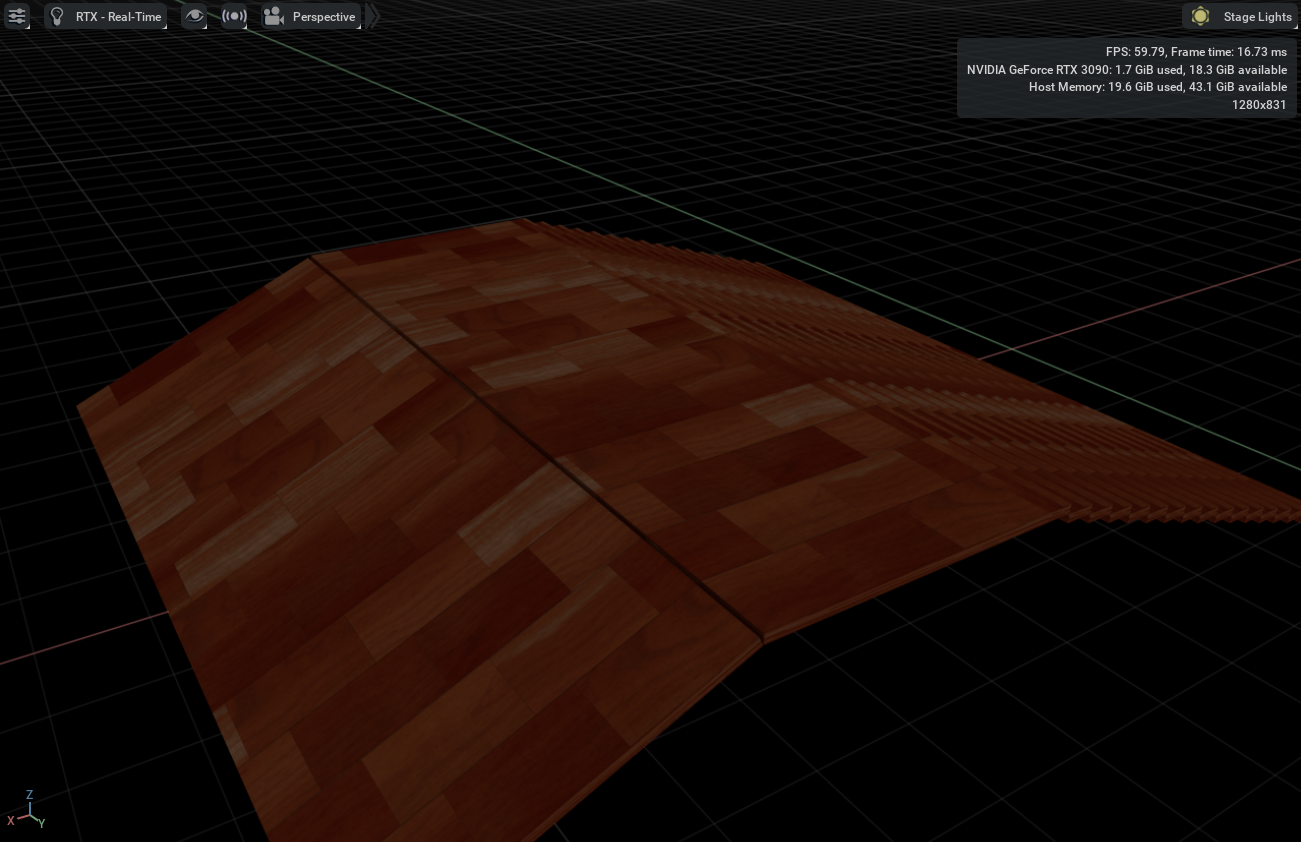This screenshot has height=842, width=1301.
Task: Click the XYZ axis orientation gizmo
Action: click(27, 810)
